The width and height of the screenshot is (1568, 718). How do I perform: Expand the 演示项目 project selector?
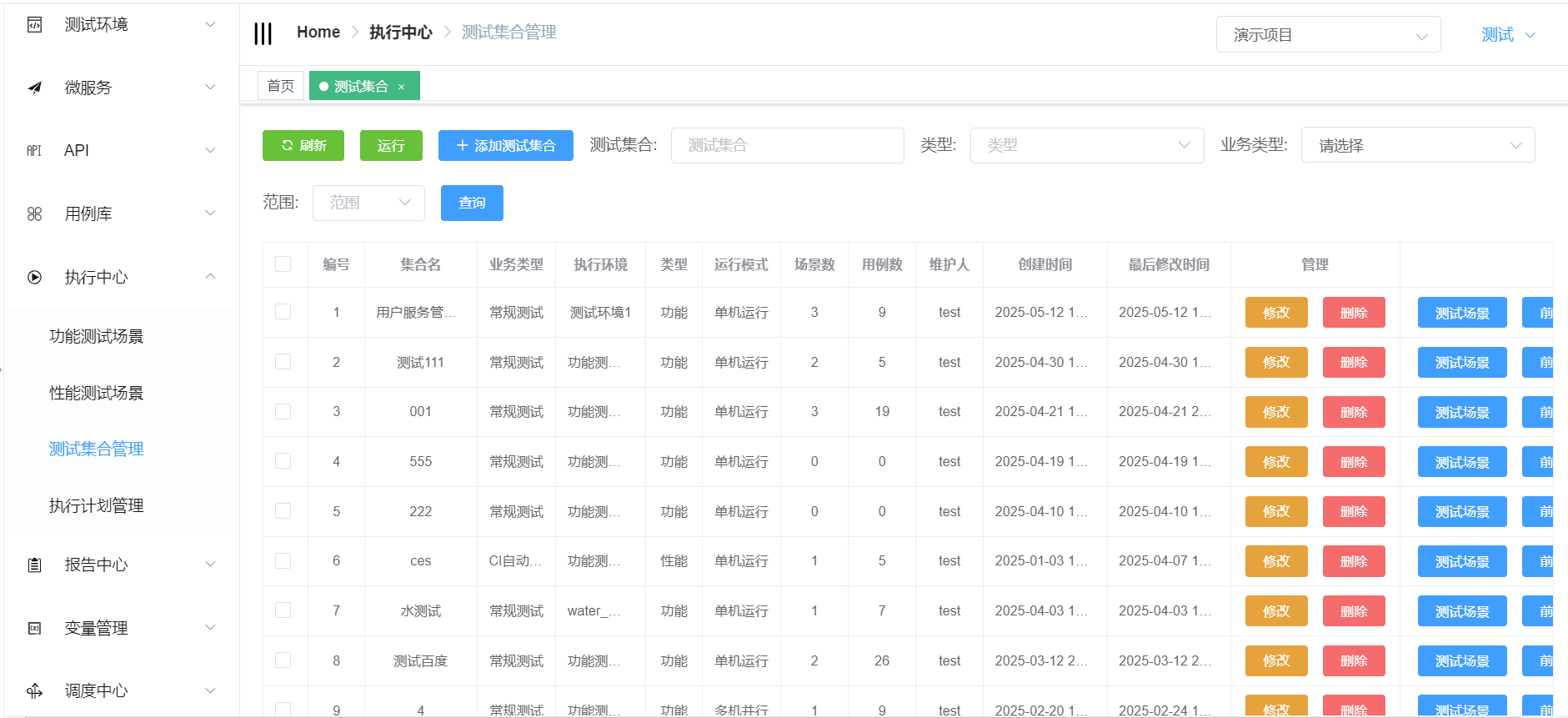pos(1328,35)
